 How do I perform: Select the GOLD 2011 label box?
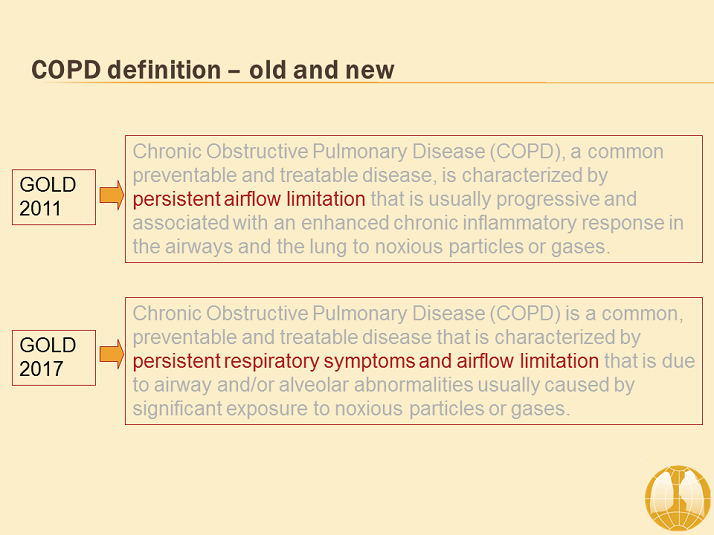pos(55,197)
